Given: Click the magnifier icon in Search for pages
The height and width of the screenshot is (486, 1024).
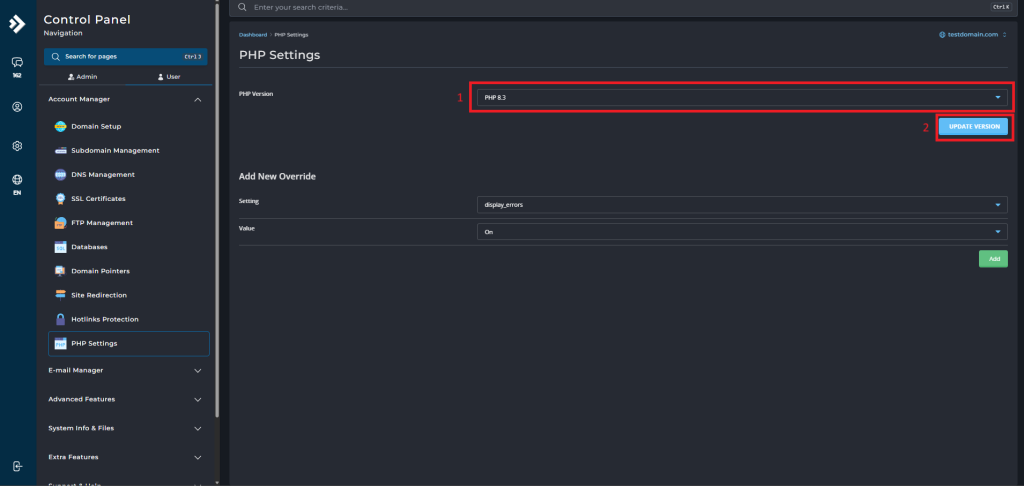Looking at the screenshot, I should click(56, 57).
